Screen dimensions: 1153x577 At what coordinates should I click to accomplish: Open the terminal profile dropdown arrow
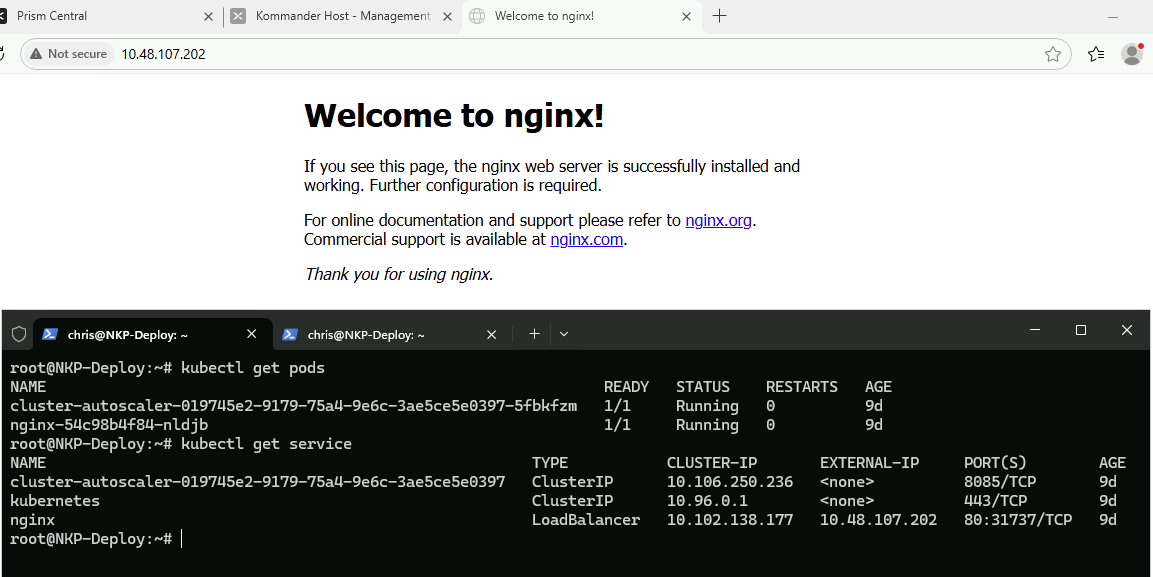[x=564, y=334]
